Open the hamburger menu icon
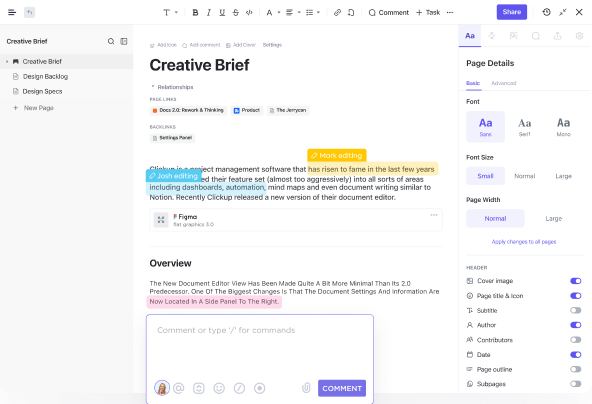592x404 pixels. 12,12
